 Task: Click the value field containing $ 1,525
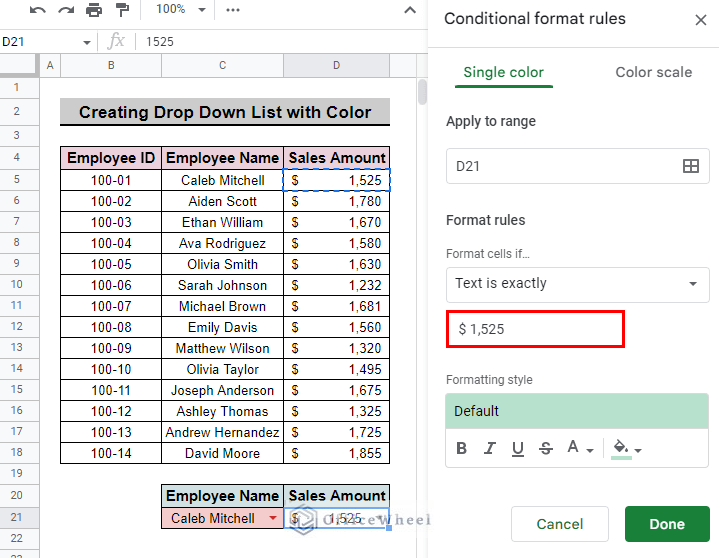(535, 329)
